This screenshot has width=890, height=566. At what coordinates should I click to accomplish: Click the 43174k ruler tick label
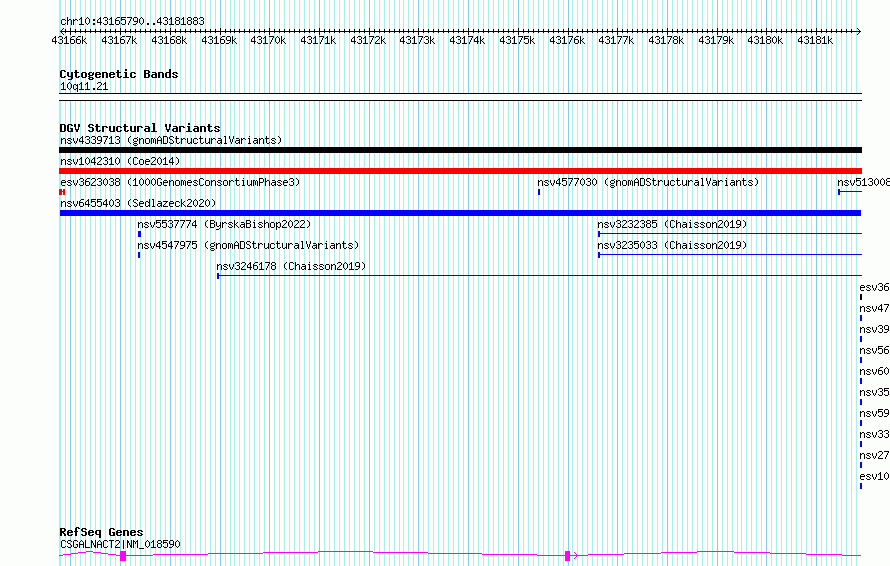467,40
